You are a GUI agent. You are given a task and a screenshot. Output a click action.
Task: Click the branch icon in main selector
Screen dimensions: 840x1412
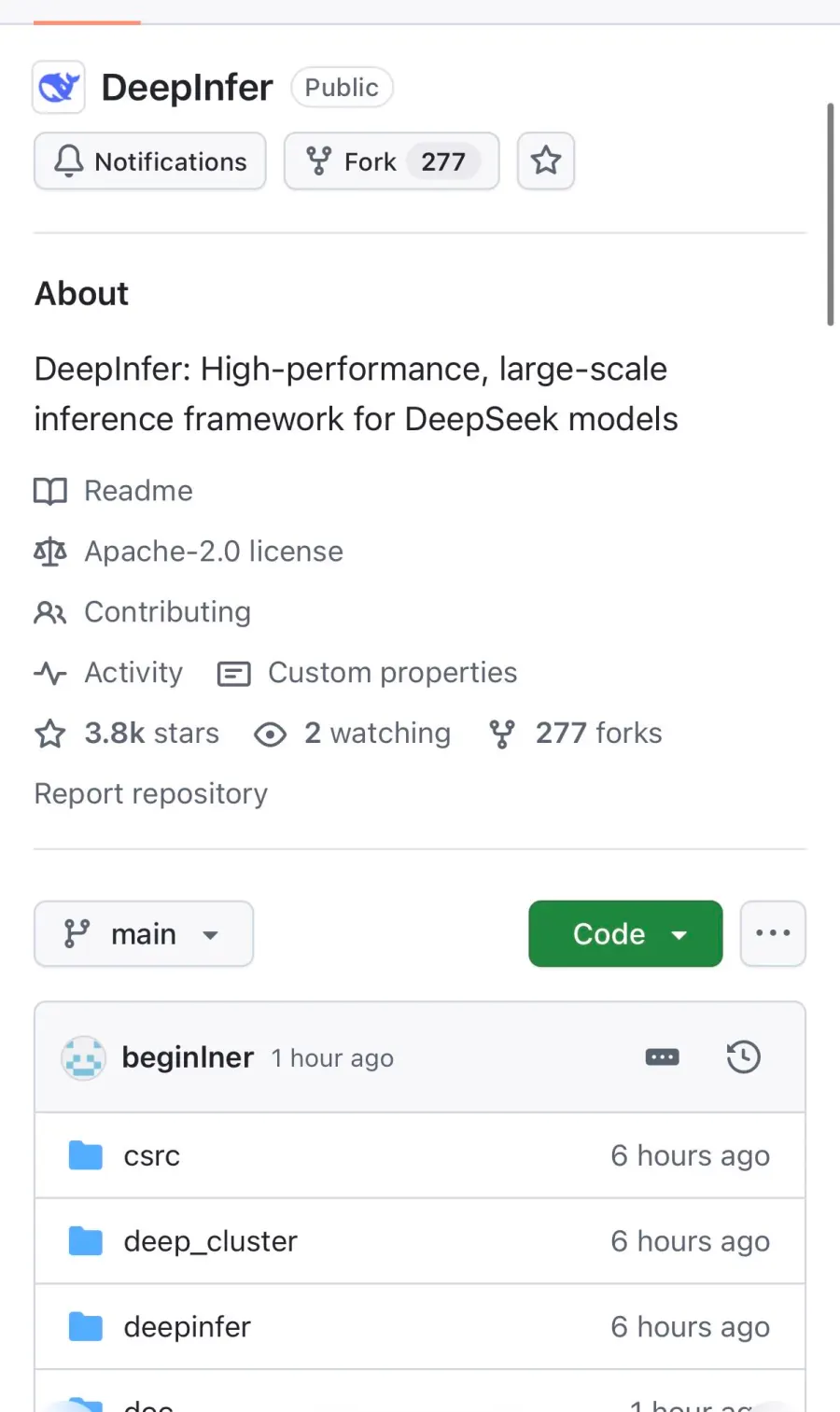[77, 933]
